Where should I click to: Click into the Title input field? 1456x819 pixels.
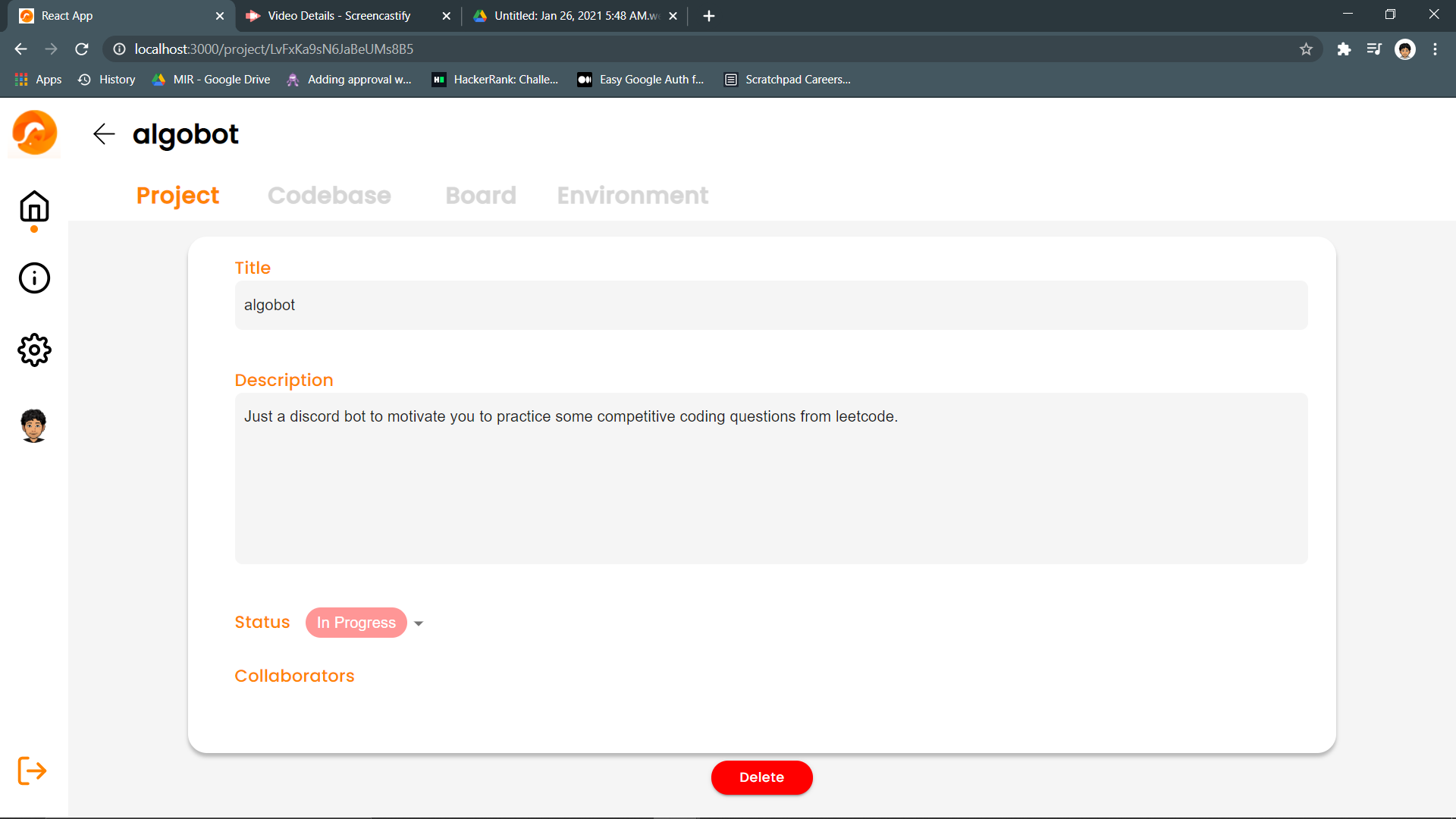coord(770,305)
